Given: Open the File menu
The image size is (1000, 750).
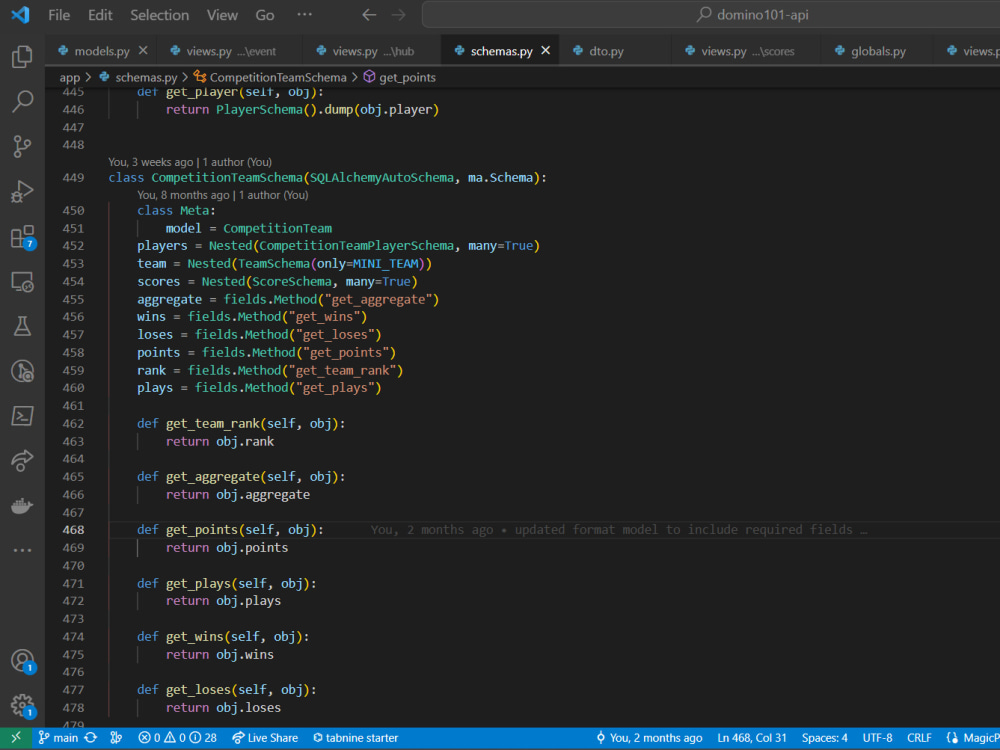Looking at the screenshot, I should (x=59, y=15).
